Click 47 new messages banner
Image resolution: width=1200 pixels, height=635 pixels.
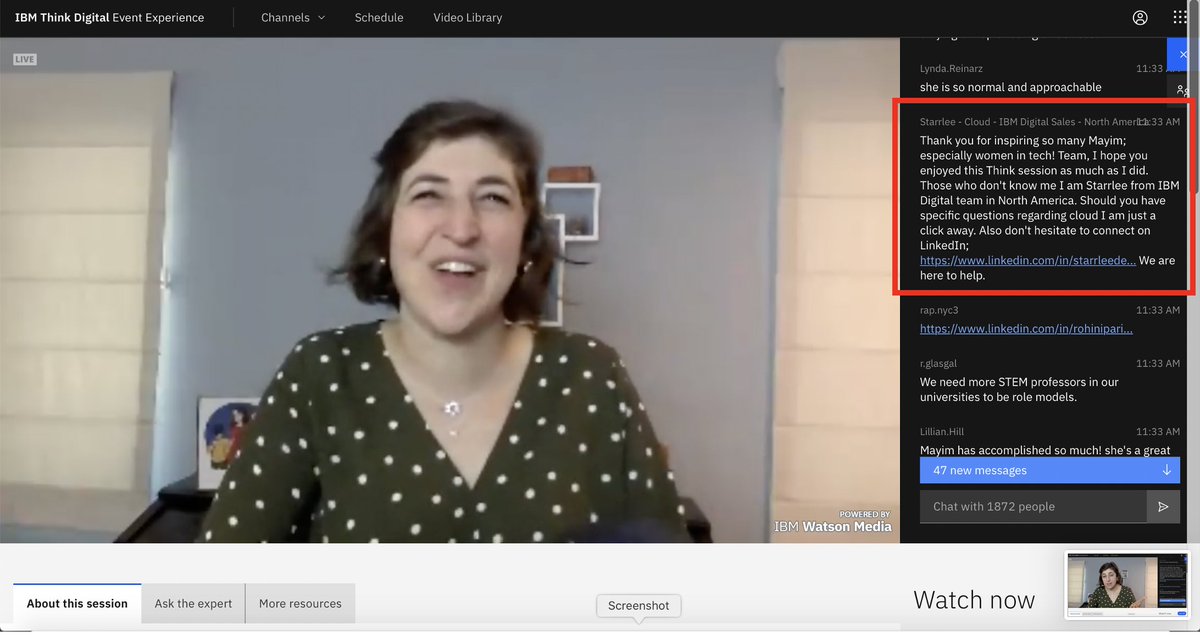[x=1050, y=470]
